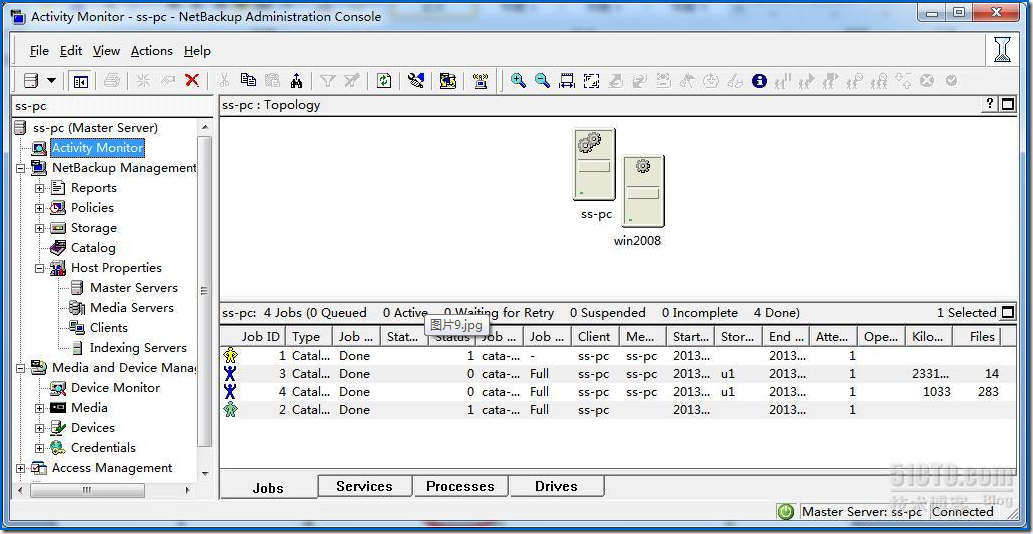Viewport: 1033px width, 534px height.
Task: Open the Actions menu
Action: [152, 51]
